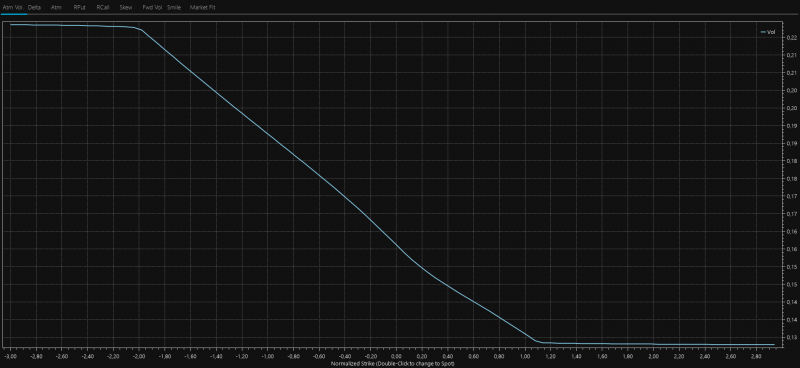Click the -1,60 x-axis tick label

click(190, 356)
